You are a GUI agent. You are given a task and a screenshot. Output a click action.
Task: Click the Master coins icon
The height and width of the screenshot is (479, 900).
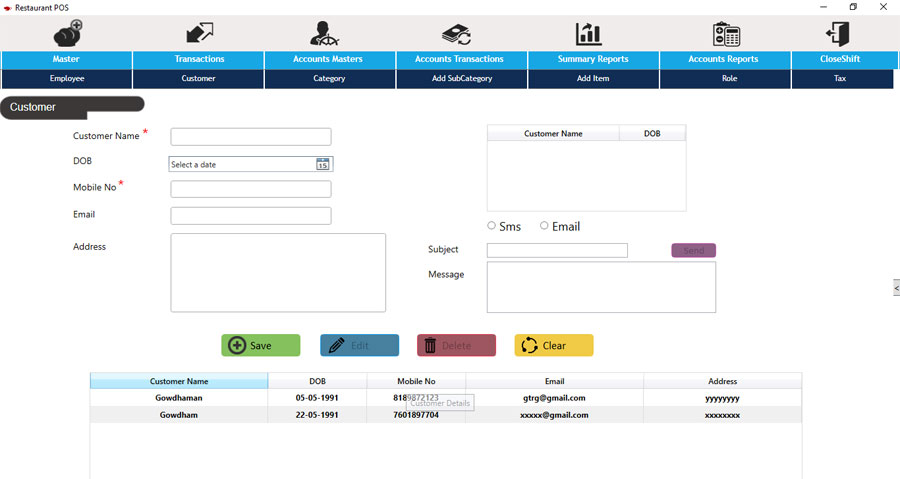click(x=67, y=33)
